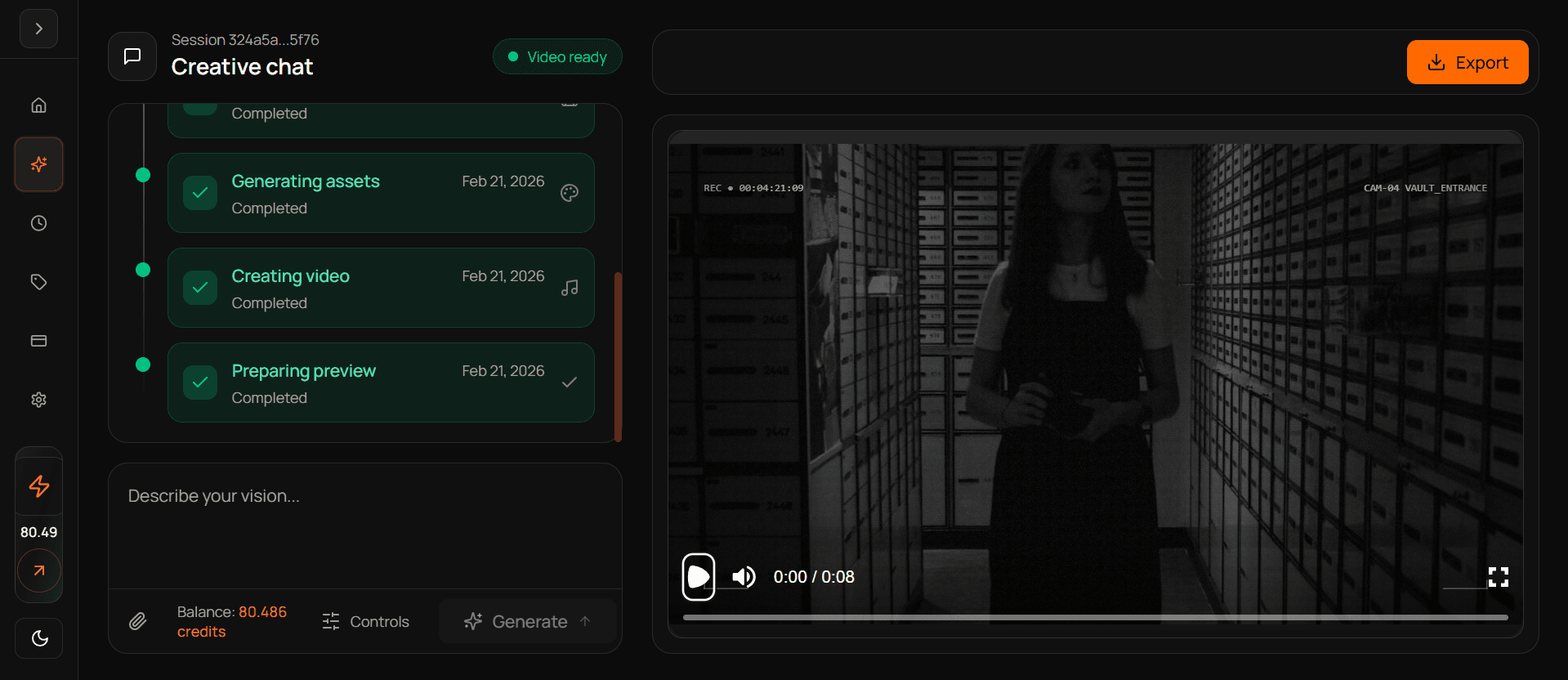Click the Export button

[1467, 62]
